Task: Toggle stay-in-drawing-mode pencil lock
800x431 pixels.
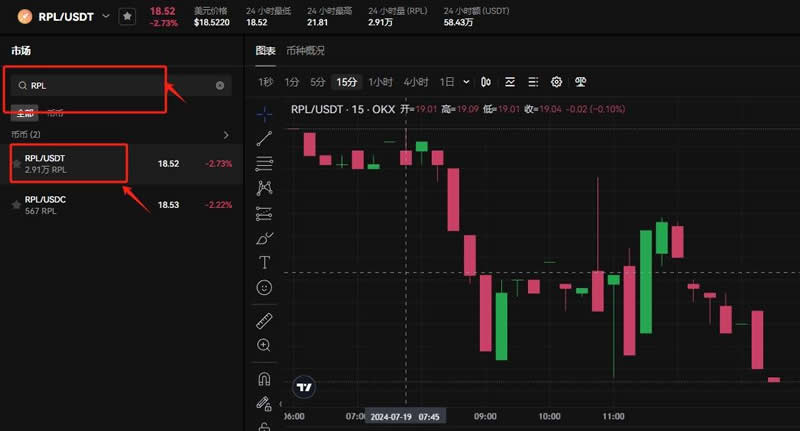Action: pos(264,403)
